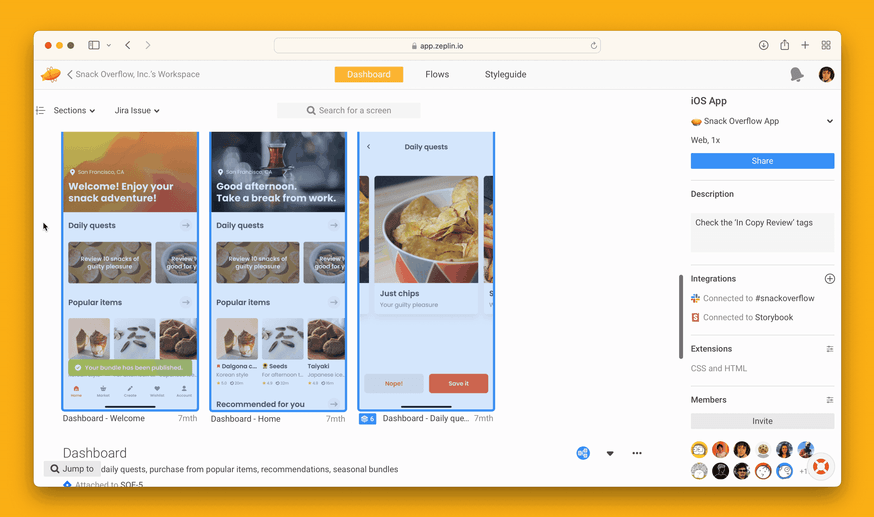This screenshot has width=874, height=517.
Task: Click the versions badge showing 6
Action: click(x=367, y=418)
